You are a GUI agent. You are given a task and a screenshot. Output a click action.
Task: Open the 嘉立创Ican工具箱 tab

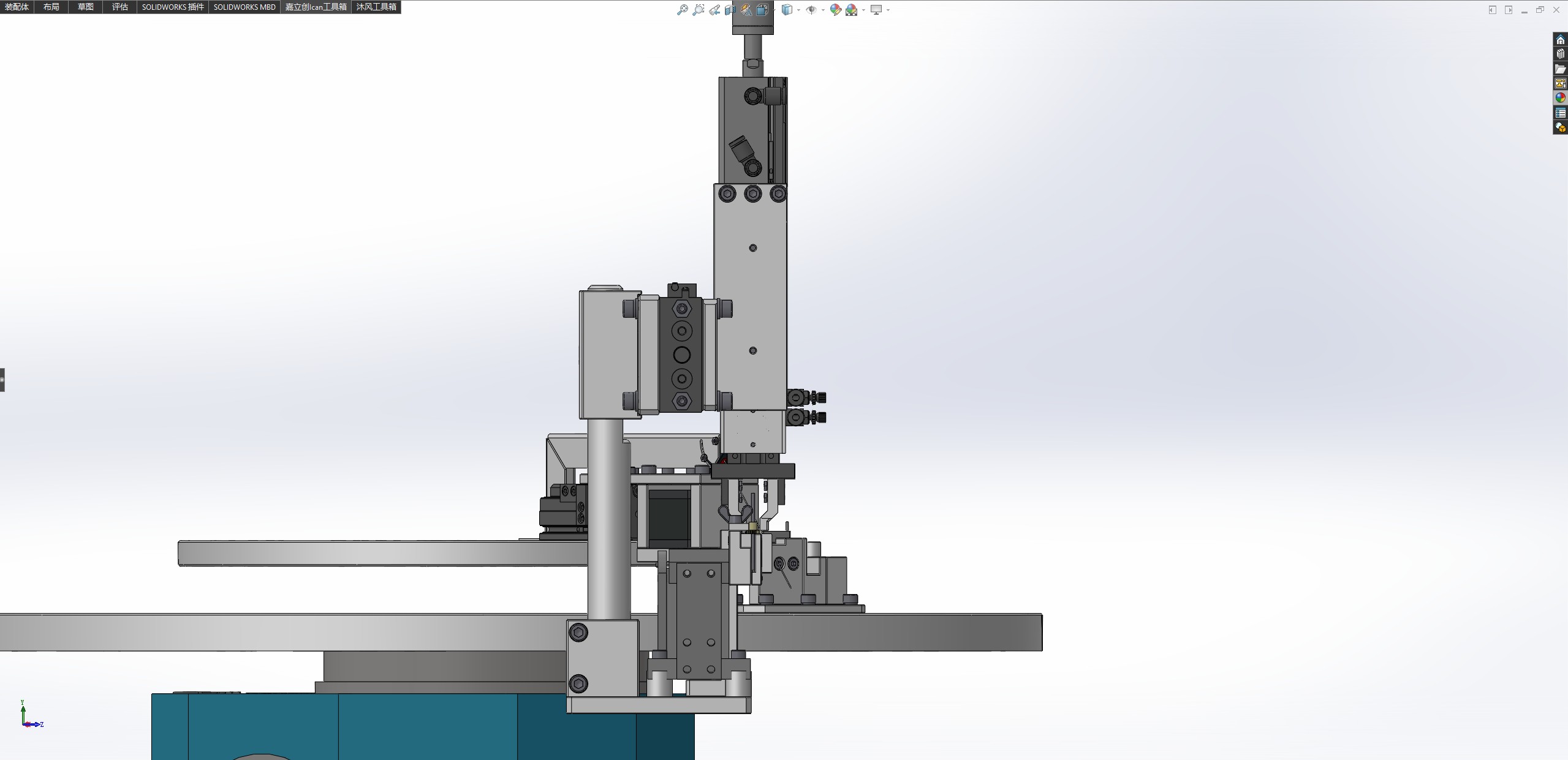pos(316,7)
